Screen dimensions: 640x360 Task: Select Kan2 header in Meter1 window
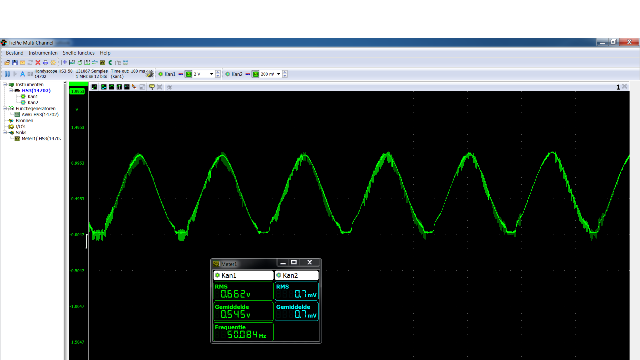pos(297,276)
